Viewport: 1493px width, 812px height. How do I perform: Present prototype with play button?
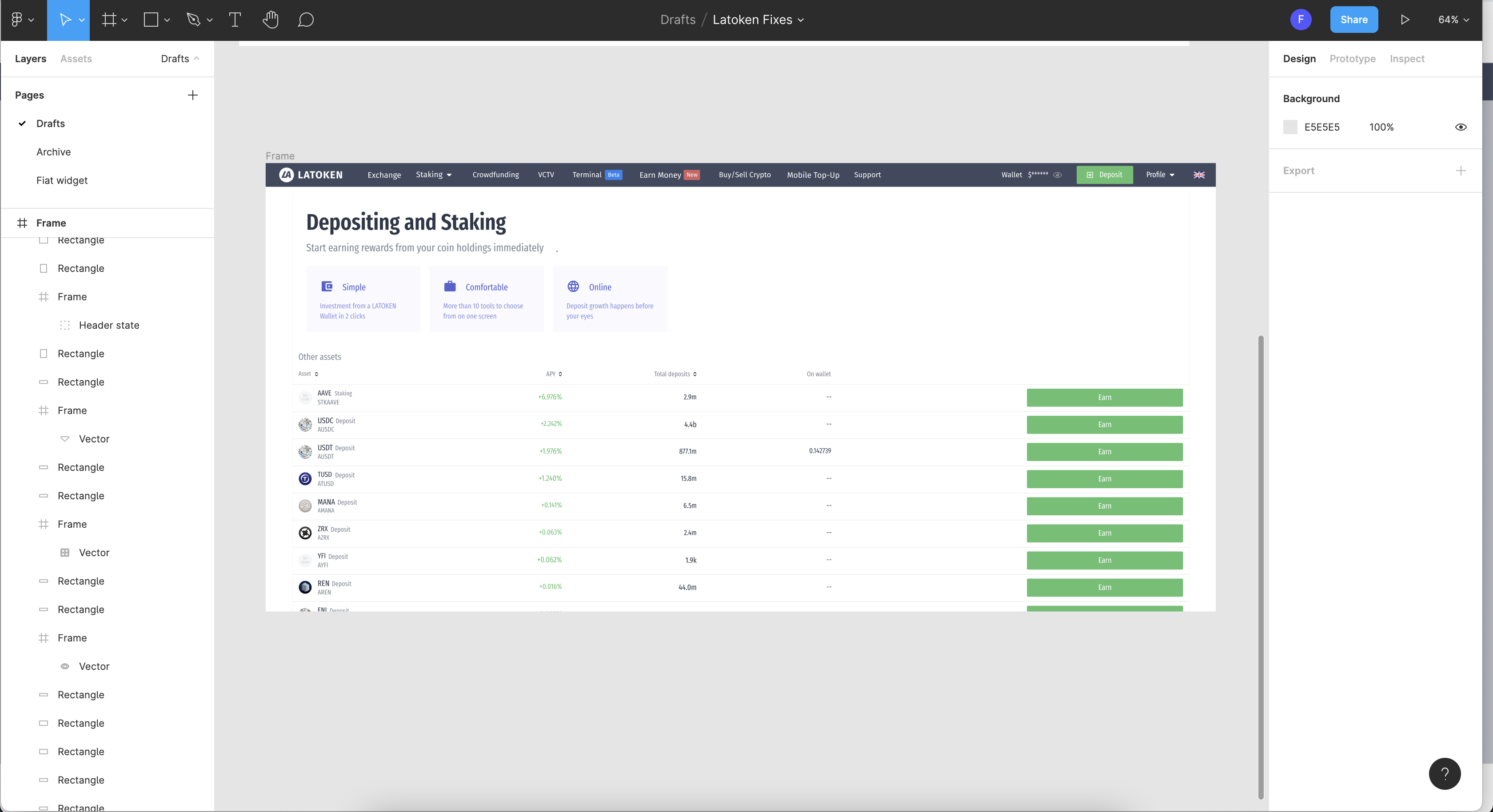coord(1405,20)
